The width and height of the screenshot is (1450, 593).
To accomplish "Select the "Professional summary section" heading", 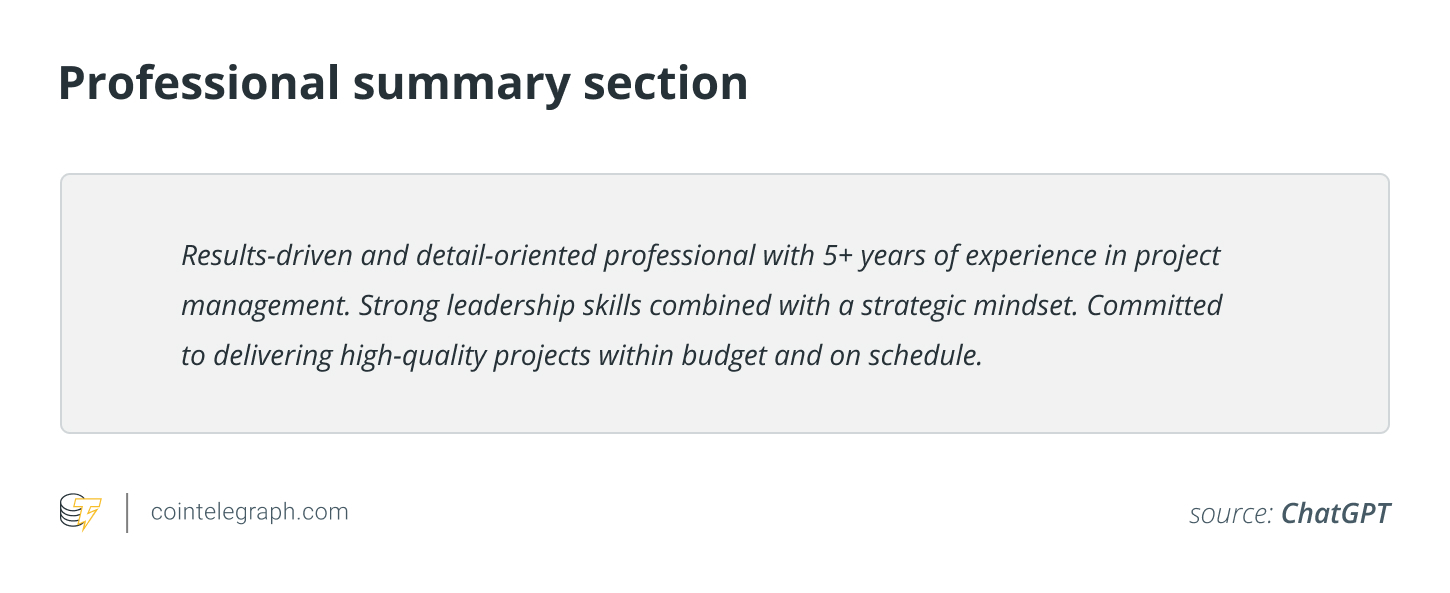I will (403, 83).
